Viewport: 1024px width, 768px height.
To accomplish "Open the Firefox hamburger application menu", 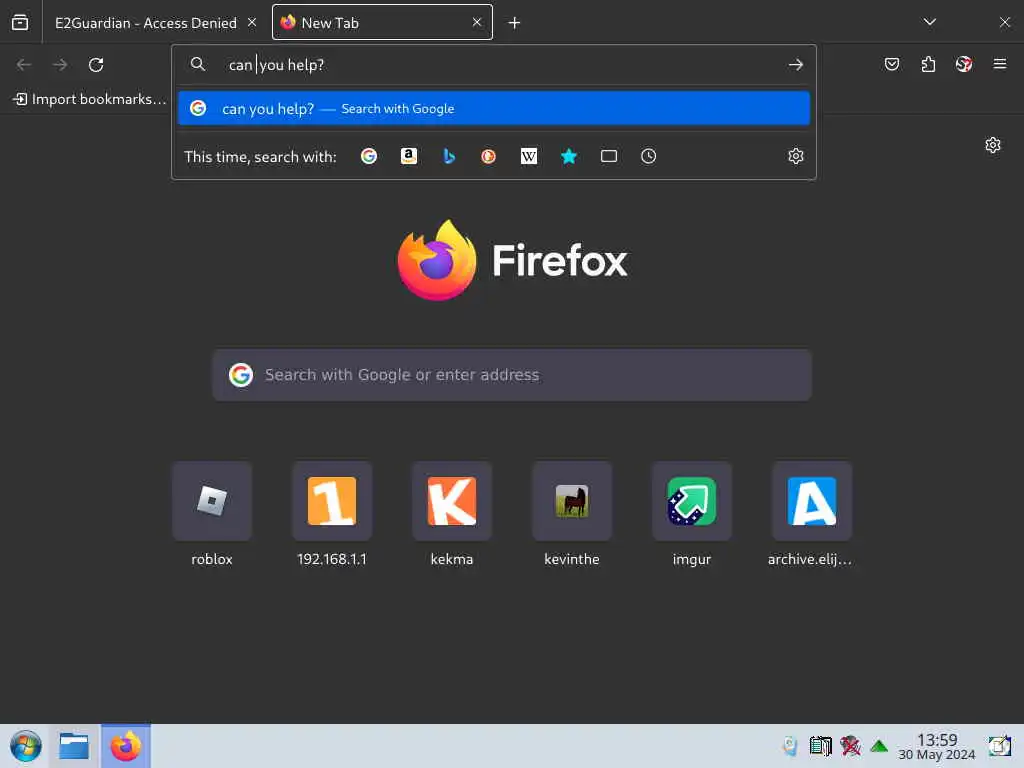I will click(1000, 64).
